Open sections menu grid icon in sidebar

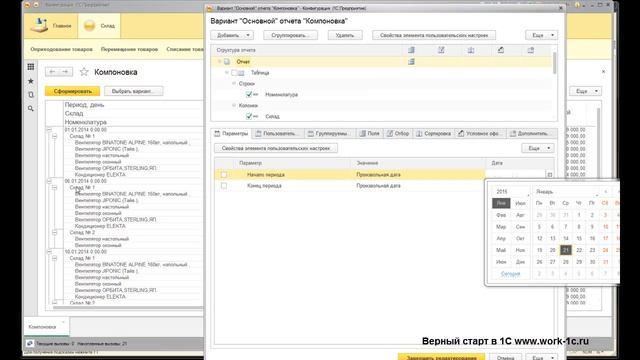tap(31, 67)
